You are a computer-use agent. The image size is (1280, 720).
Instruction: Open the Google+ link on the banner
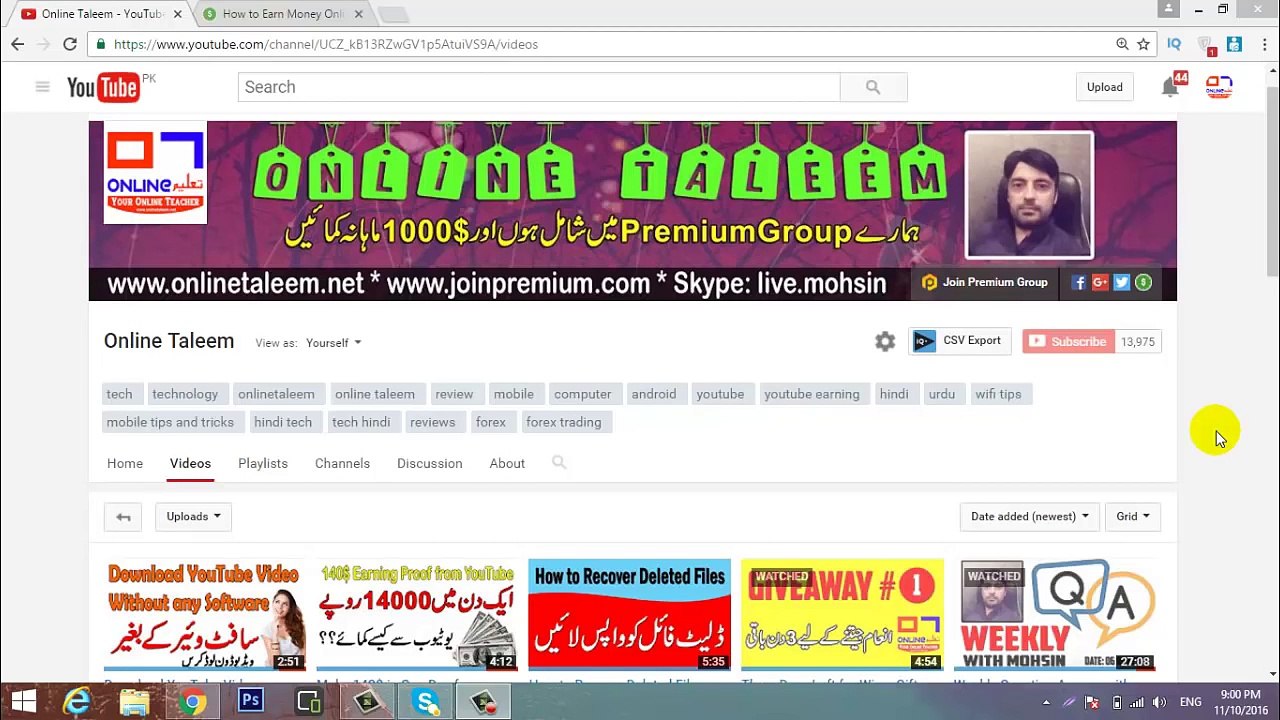pyautogui.click(x=1100, y=283)
